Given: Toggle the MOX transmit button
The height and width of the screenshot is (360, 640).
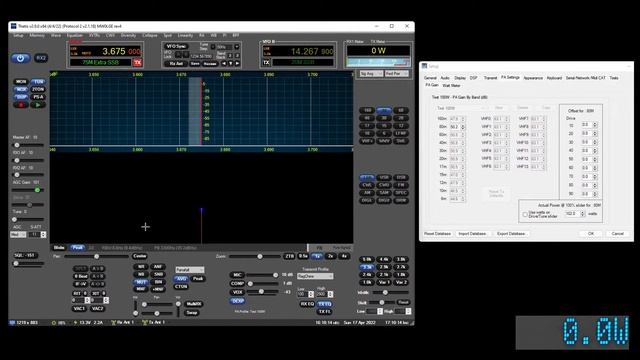Looking at the screenshot, I should [21, 89].
